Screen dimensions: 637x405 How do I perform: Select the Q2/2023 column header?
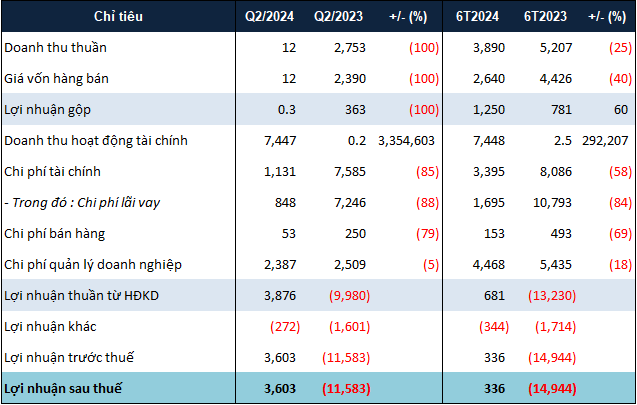pos(336,17)
